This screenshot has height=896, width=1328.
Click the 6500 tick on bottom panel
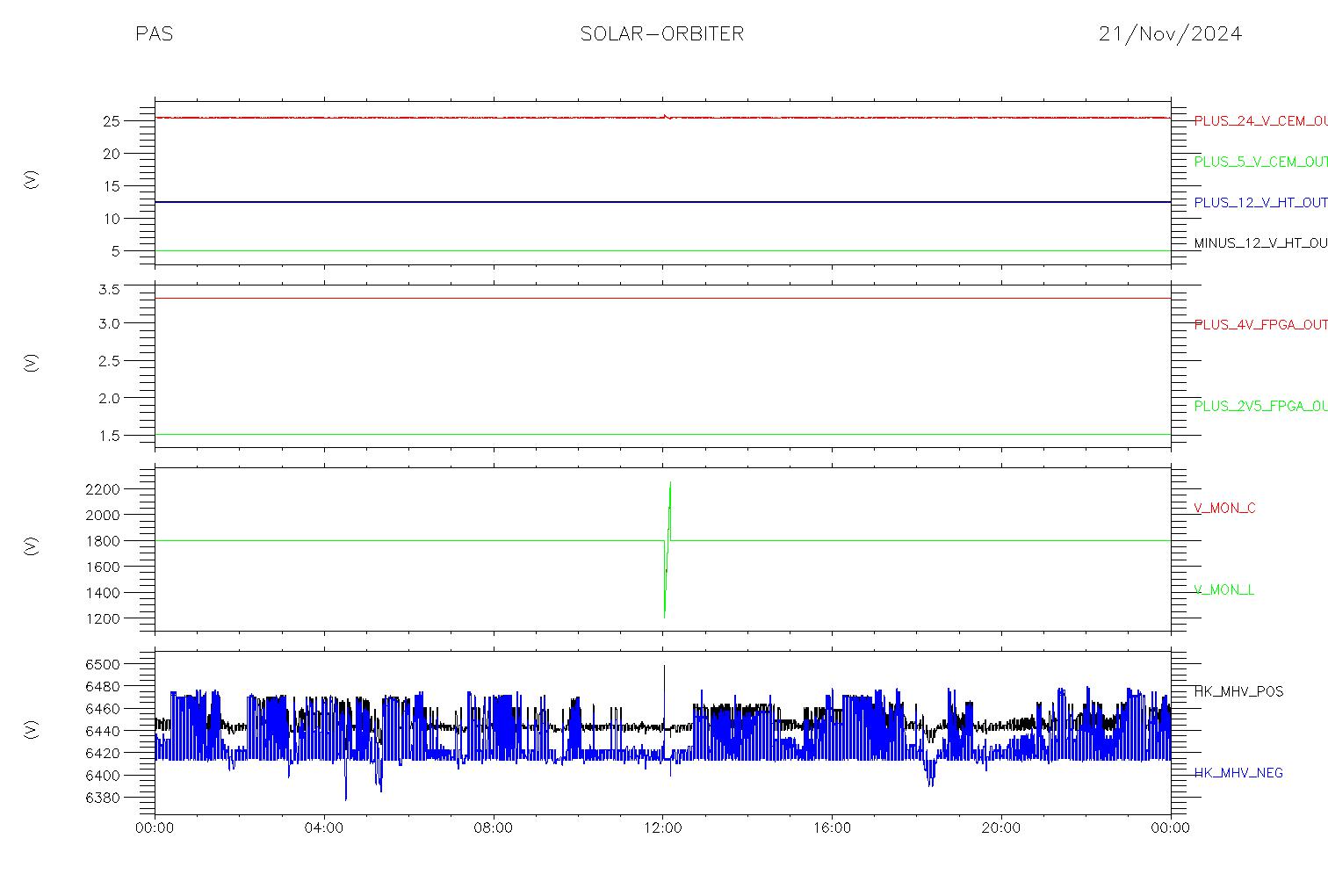point(103,665)
